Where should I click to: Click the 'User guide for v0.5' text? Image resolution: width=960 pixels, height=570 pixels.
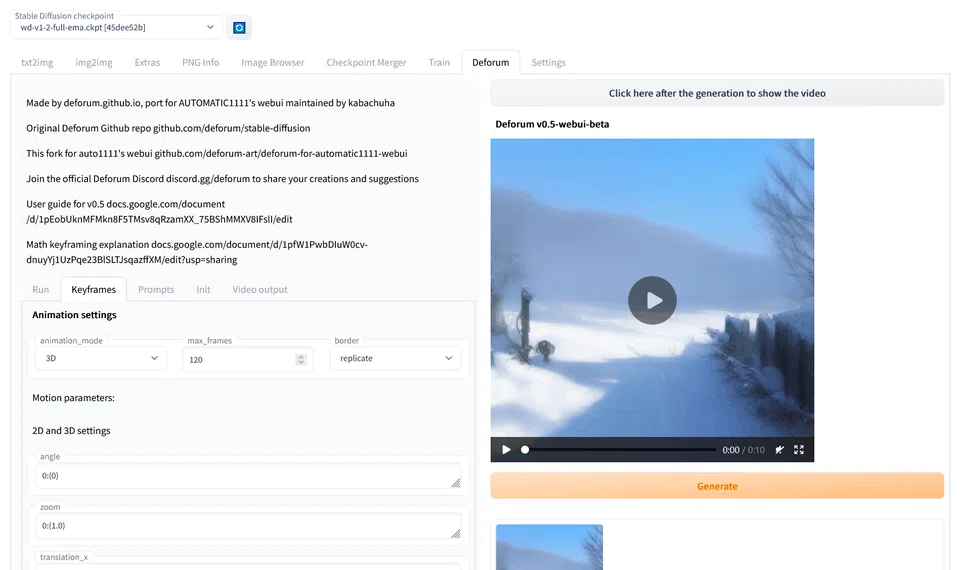pyautogui.click(x=159, y=211)
